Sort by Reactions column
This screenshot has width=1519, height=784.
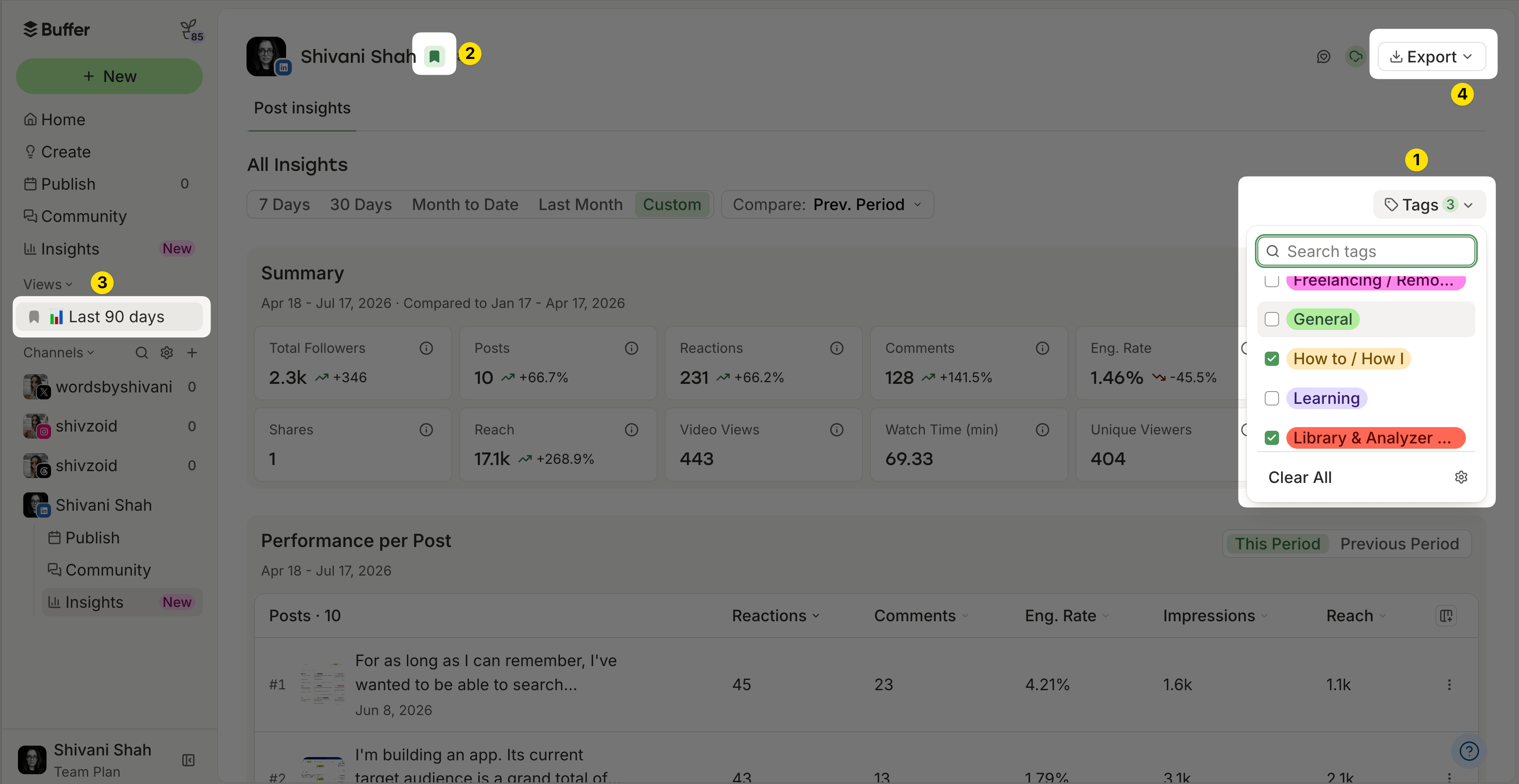point(775,616)
